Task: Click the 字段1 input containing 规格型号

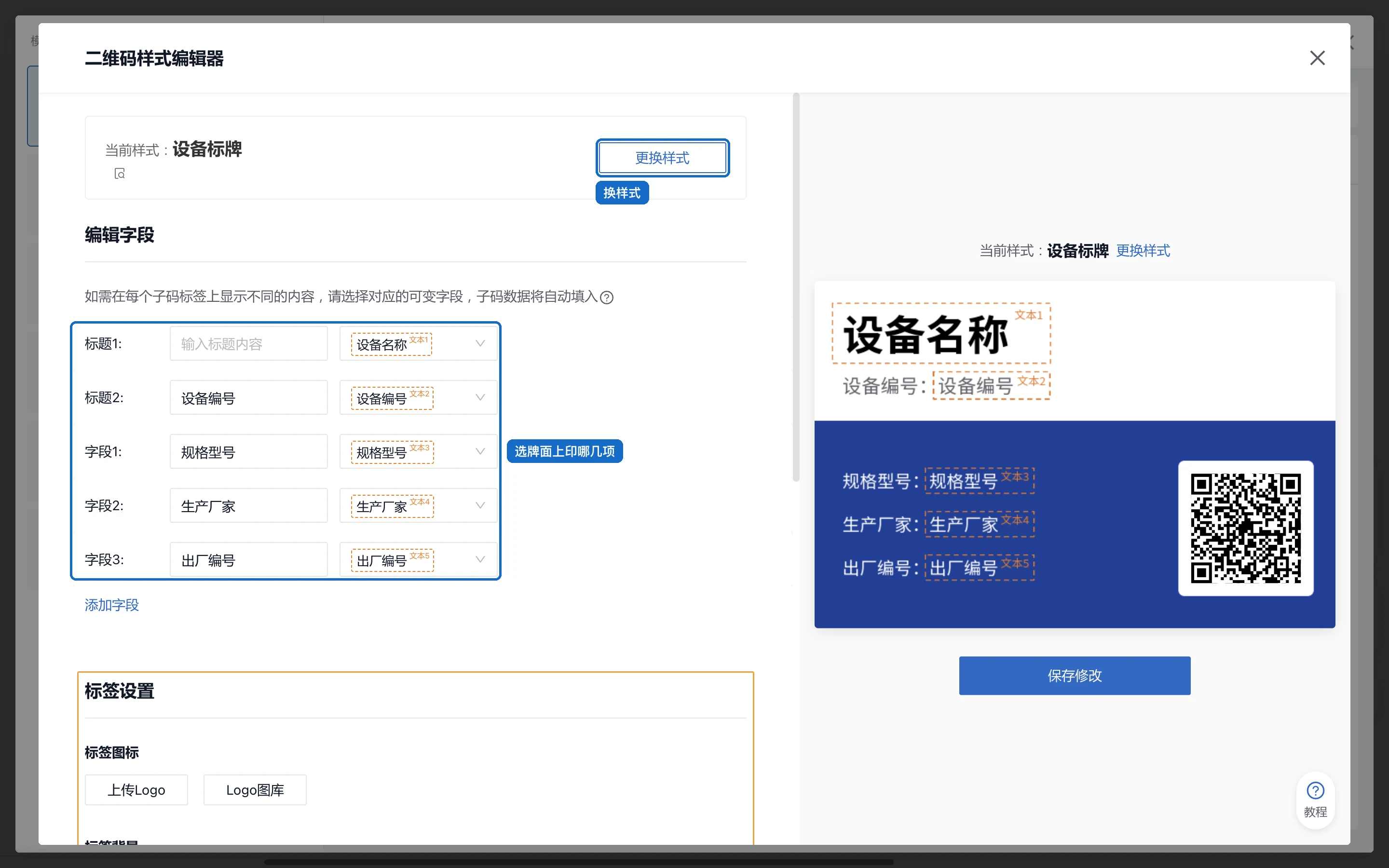Action: (248, 452)
